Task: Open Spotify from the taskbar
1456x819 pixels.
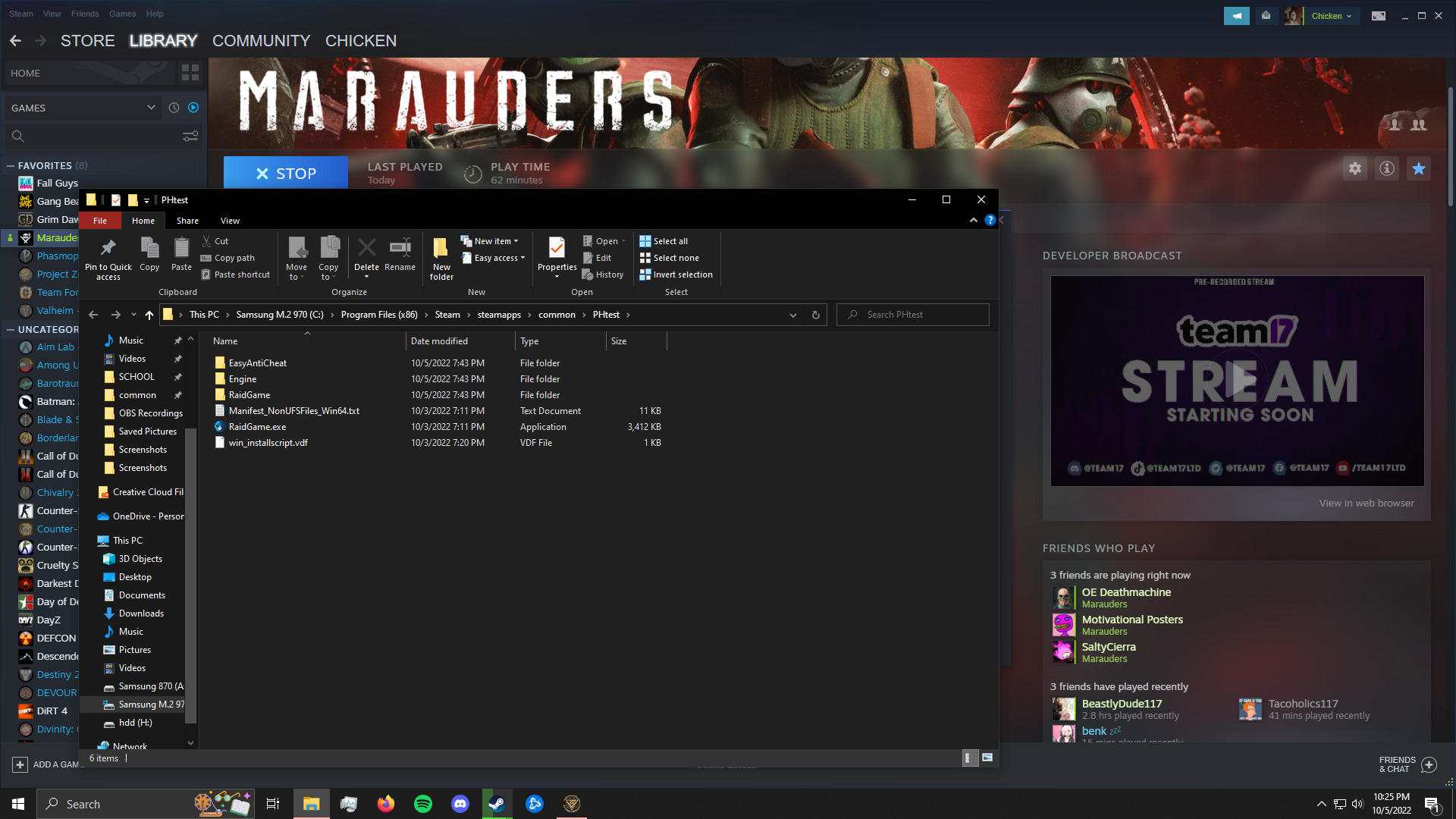Action: coord(423,804)
